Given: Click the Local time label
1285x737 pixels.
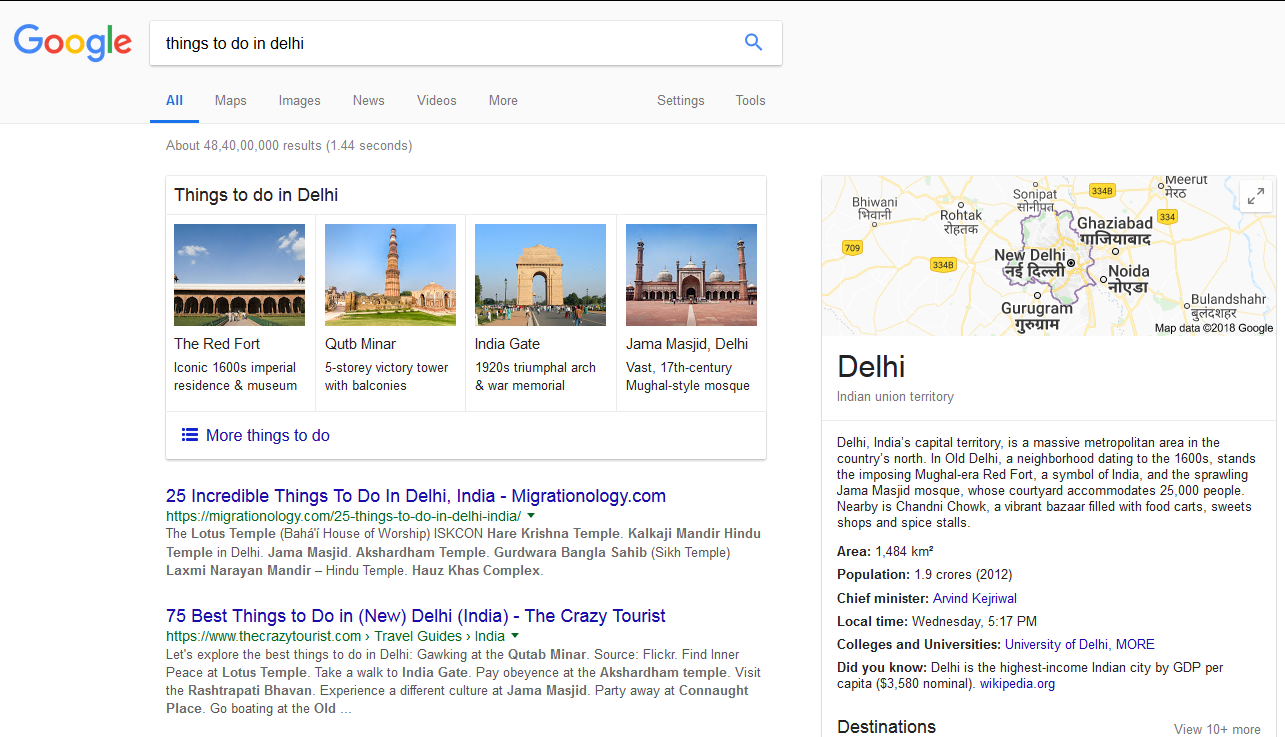Looking at the screenshot, I should click(873, 621).
